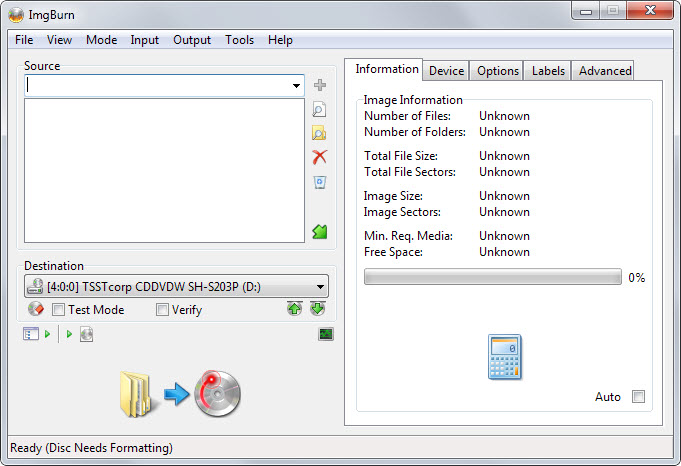Click the disc icon in bottom toolbar

coord(86,334)
